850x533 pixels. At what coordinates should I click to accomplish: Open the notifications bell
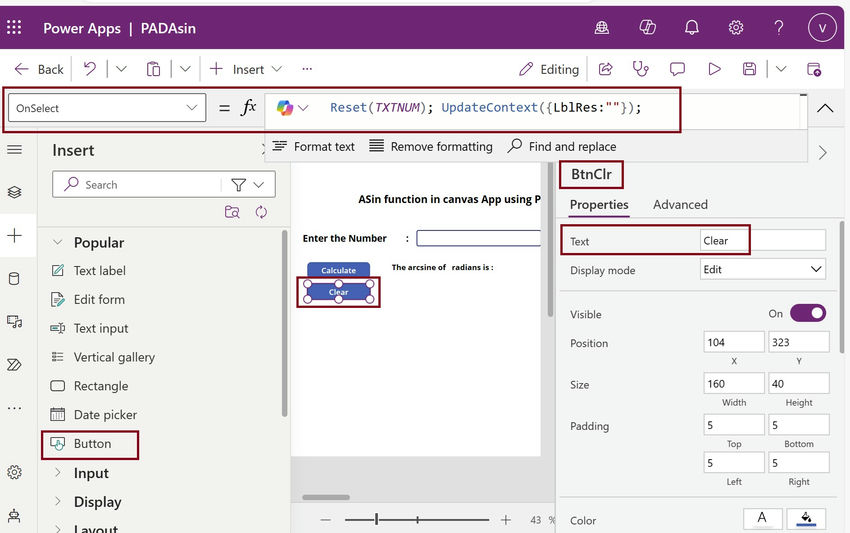coord(692,27)
